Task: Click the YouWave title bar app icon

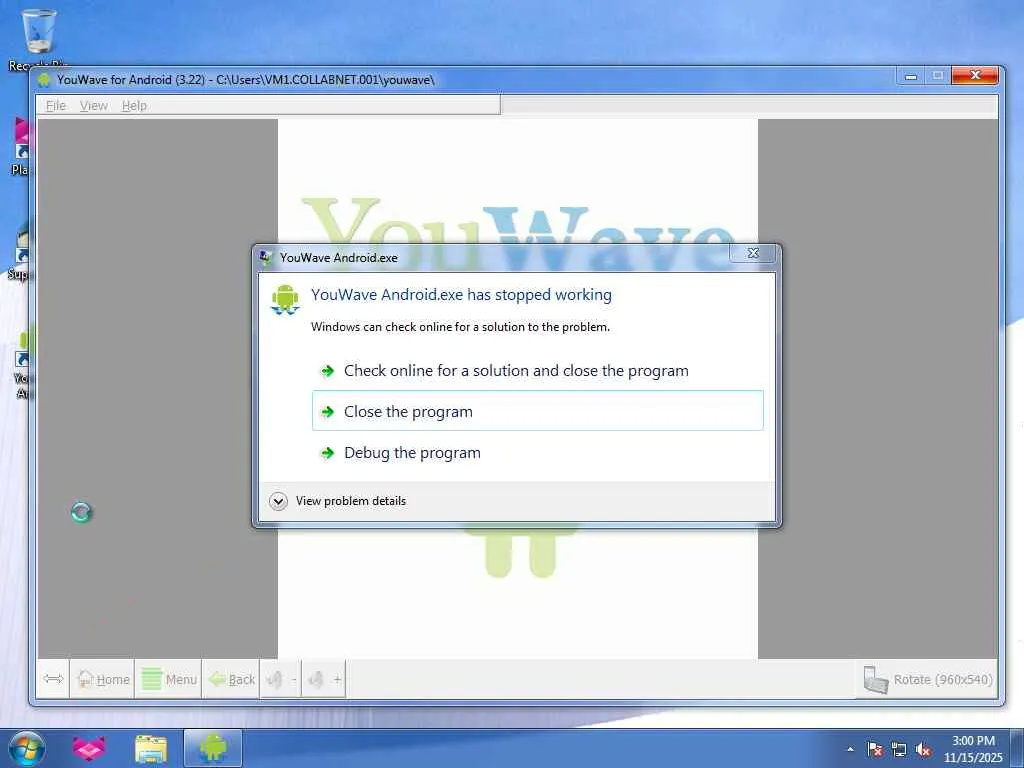Action: click(44, 80)
